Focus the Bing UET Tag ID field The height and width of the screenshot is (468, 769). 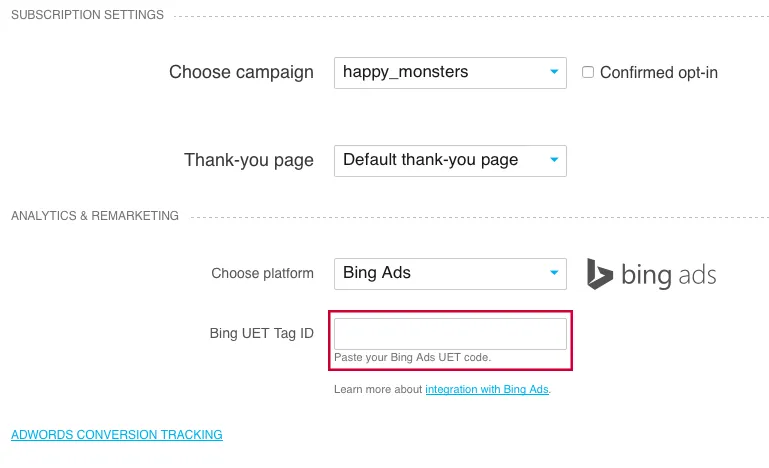pos(450,334)
